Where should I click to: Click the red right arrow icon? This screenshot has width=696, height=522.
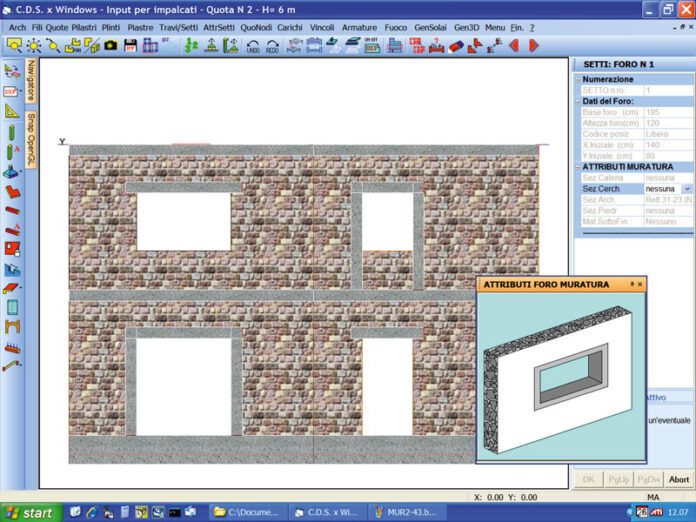(533, 45)
